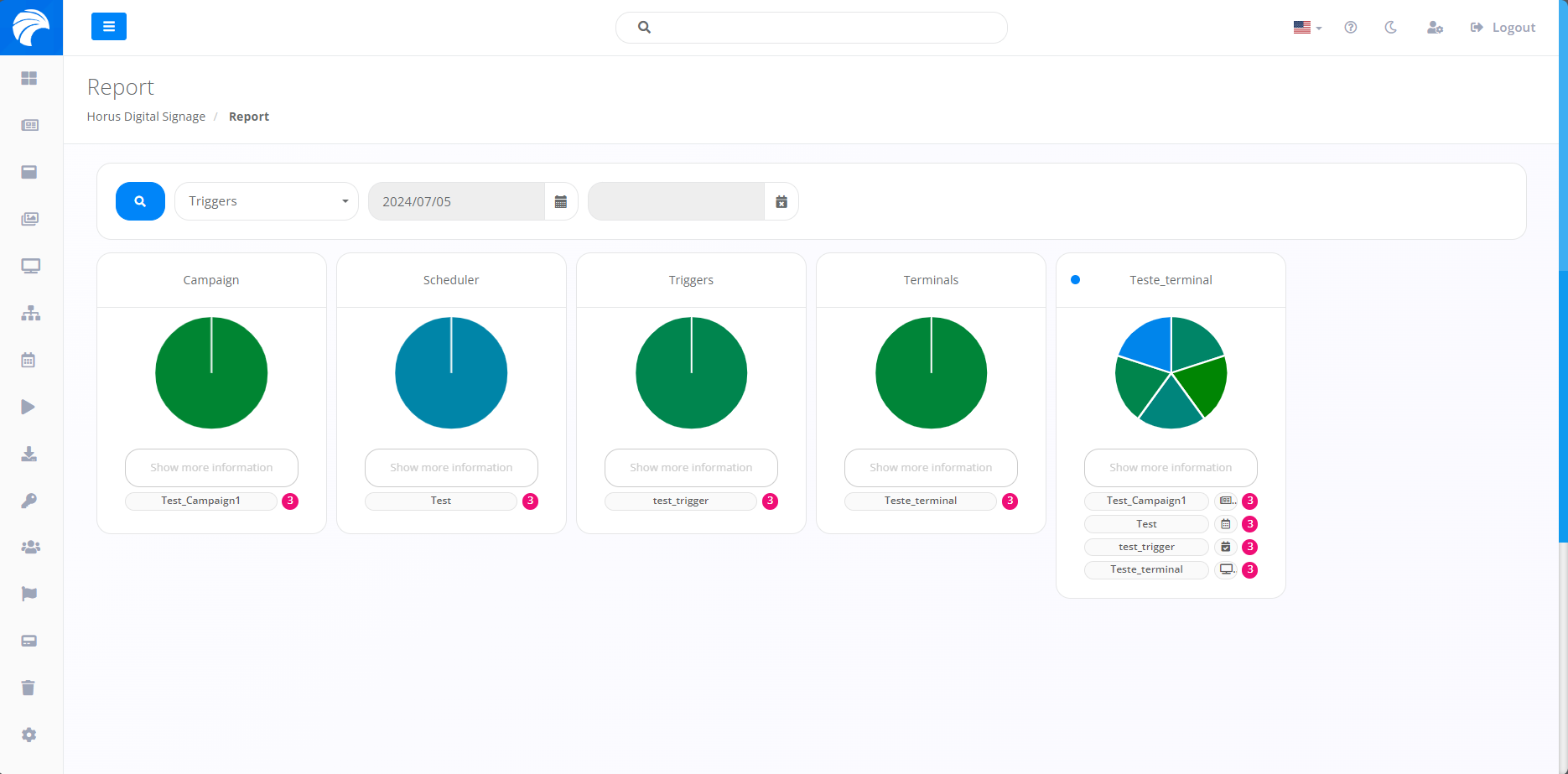
Task: Click the sidebar dashboard grid icon
Action: point(29,78)
